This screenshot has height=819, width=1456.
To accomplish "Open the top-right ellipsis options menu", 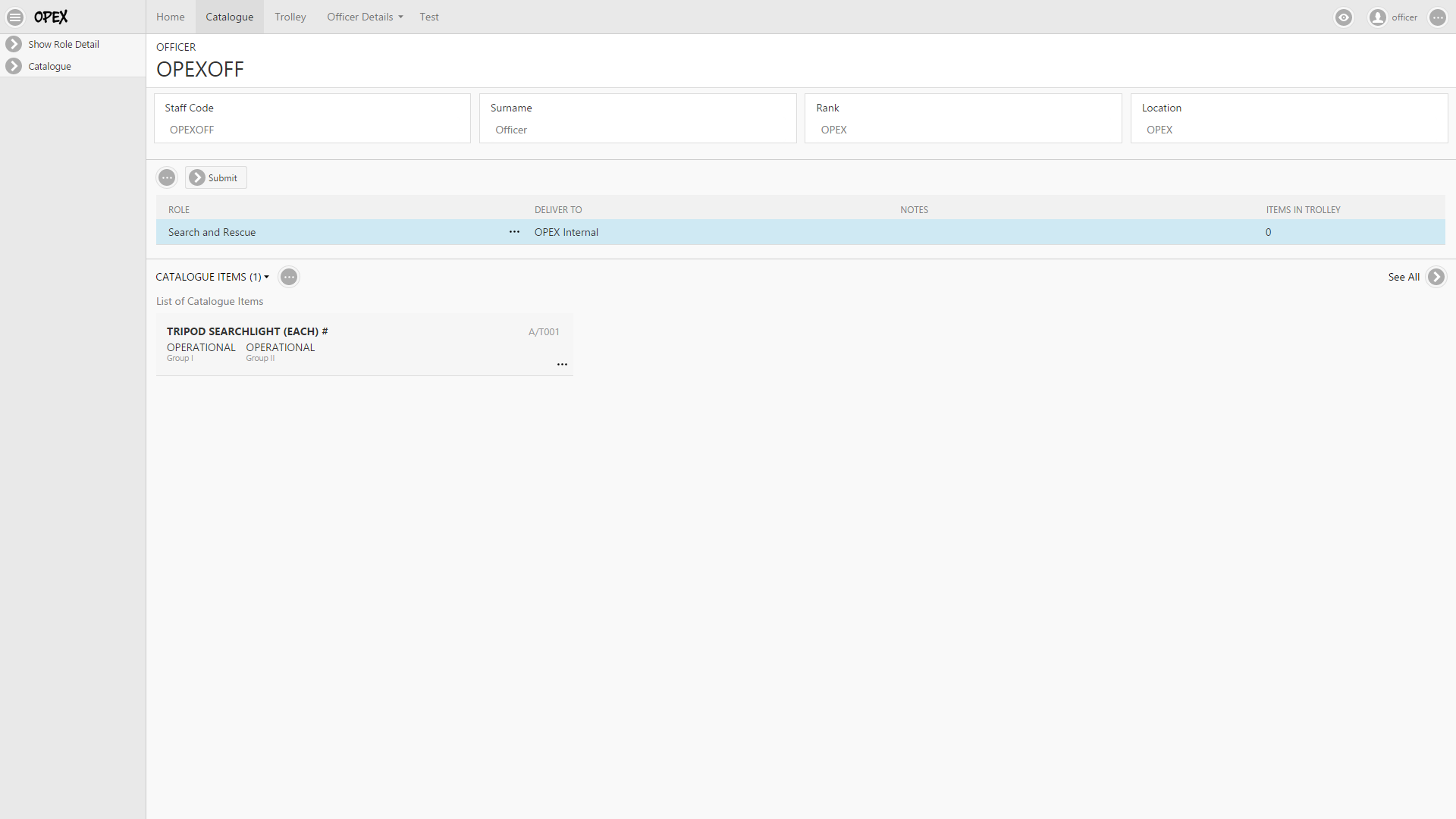I will click(x=1438, y=17).
